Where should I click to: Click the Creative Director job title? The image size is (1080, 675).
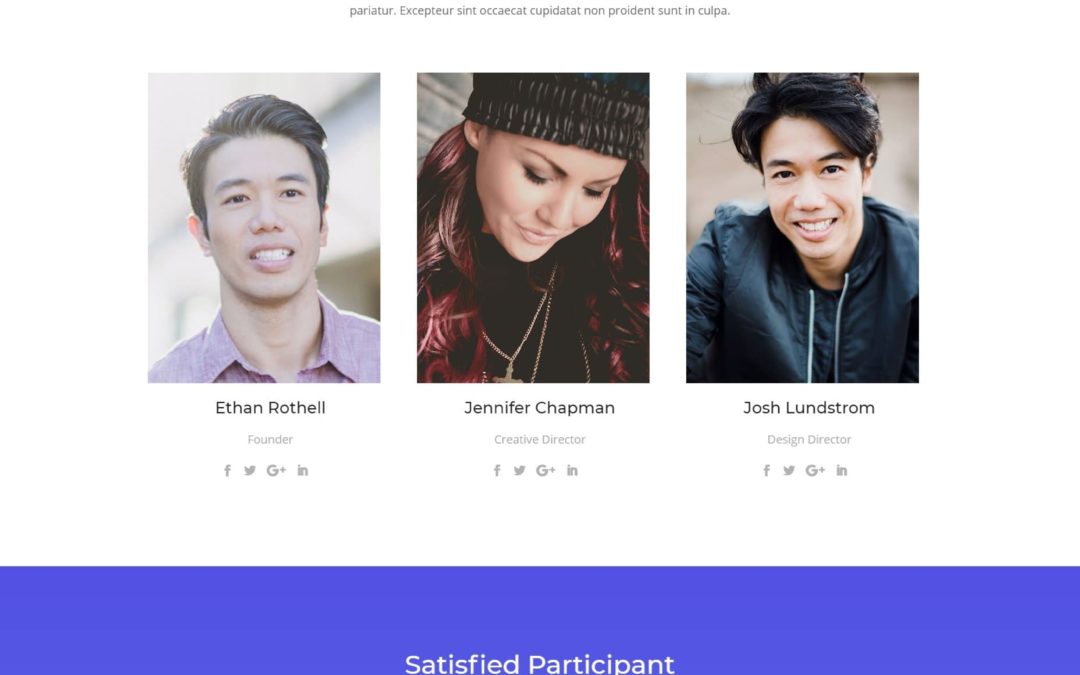540,440
